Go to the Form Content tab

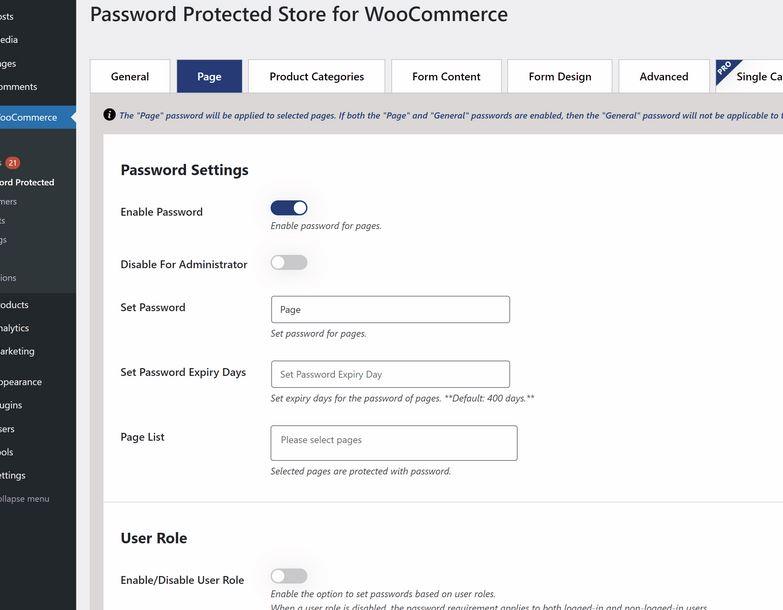(446, 76)
